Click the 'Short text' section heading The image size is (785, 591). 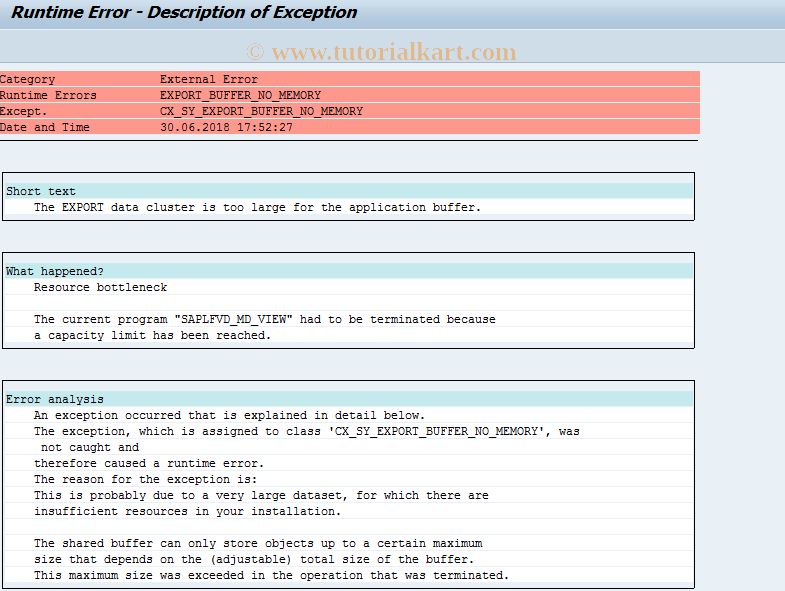pyautogui.click(x=41, y=191)
